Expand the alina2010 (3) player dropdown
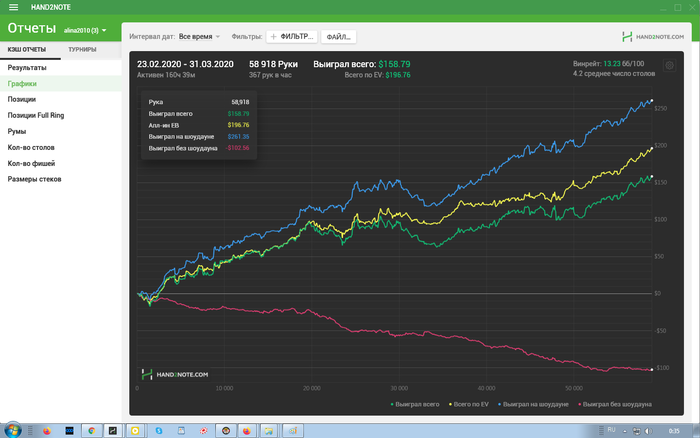 85,30
